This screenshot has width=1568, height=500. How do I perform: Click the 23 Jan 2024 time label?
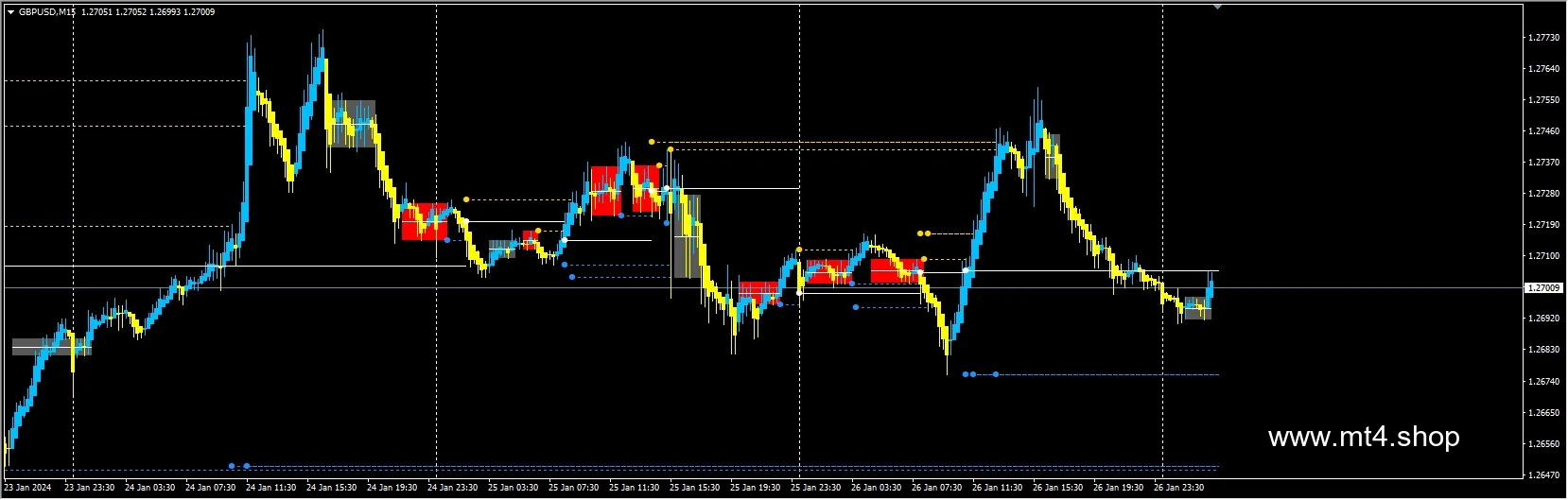(27, 489)
